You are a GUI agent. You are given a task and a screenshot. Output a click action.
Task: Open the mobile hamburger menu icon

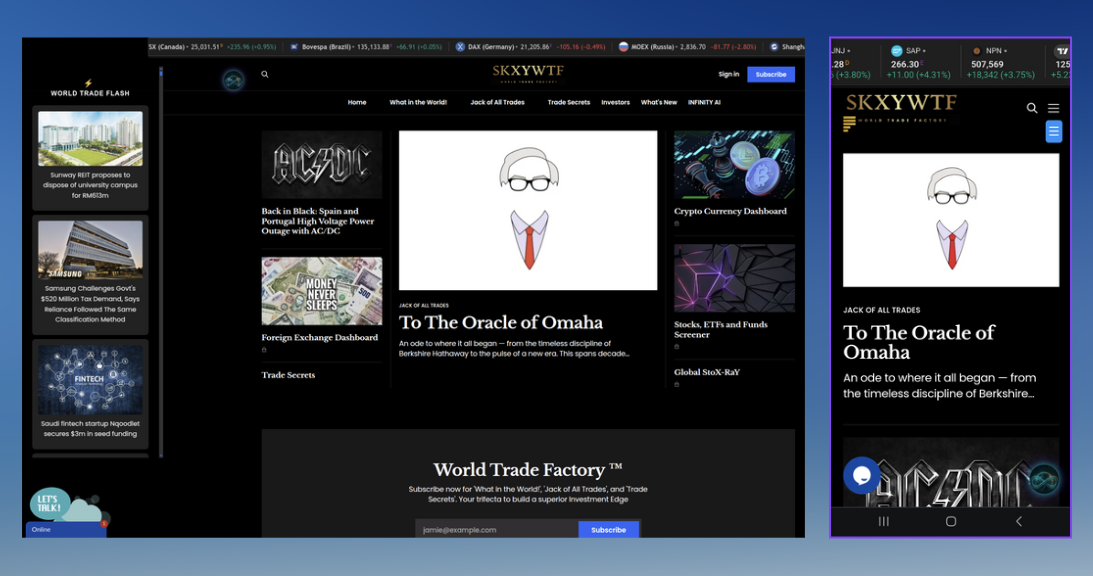1053,108
